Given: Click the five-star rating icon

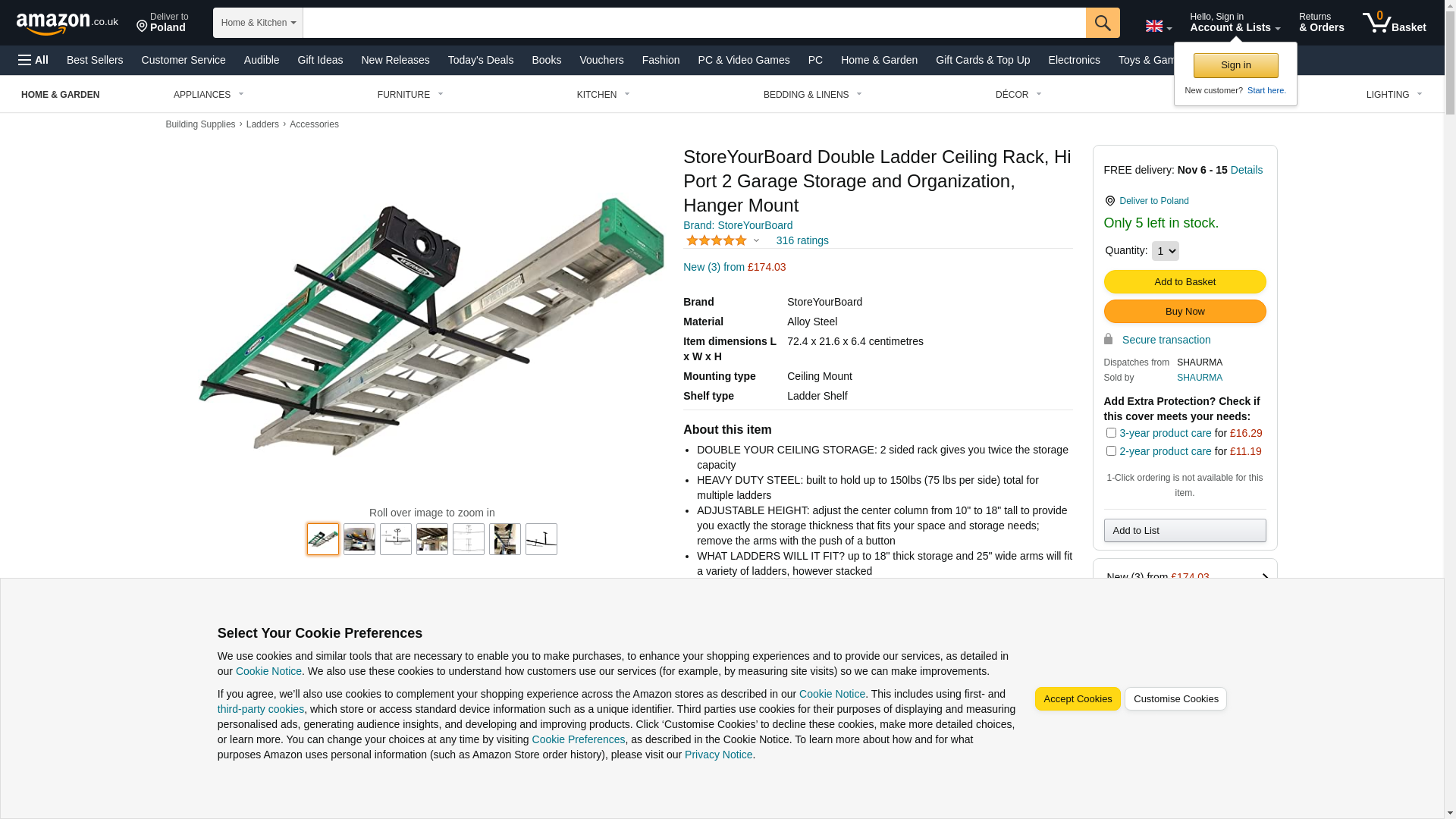Looking at the screenshot, I should 717,240.
